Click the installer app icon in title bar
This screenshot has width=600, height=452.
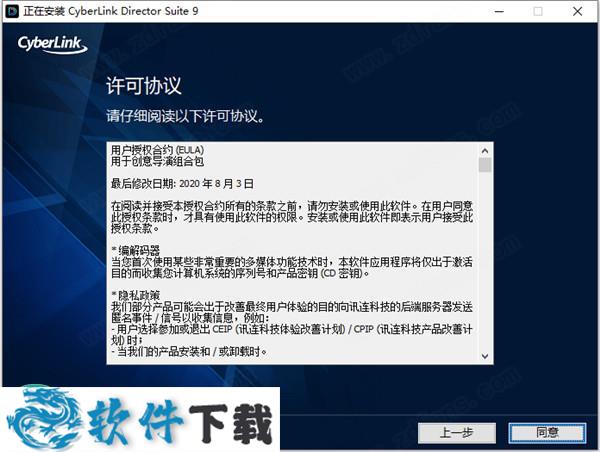(x=12, y=11)
